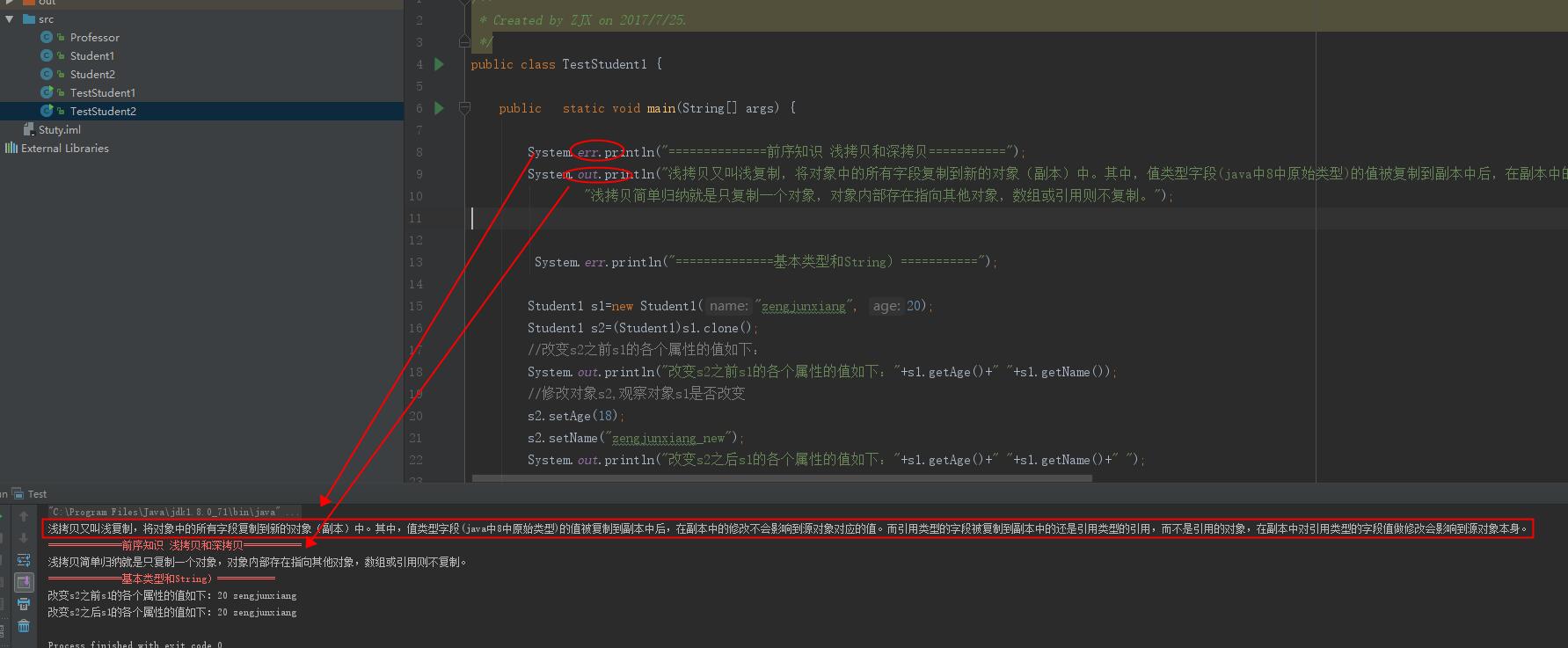The image size is (1568, 648).
Task: Collapse the src folder
Action: point(10,18)
